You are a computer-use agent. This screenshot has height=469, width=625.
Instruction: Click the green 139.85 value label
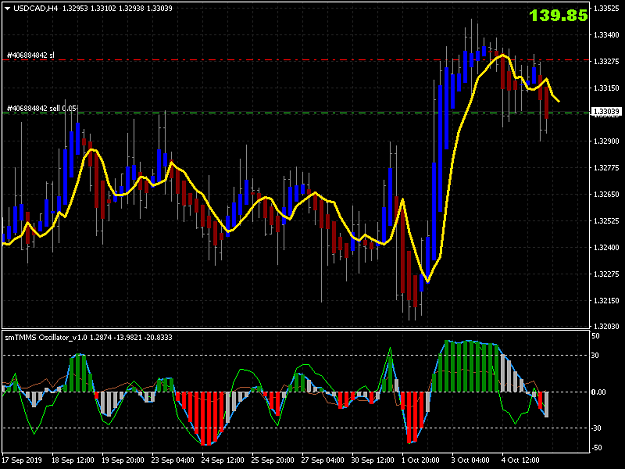point(558,16)
